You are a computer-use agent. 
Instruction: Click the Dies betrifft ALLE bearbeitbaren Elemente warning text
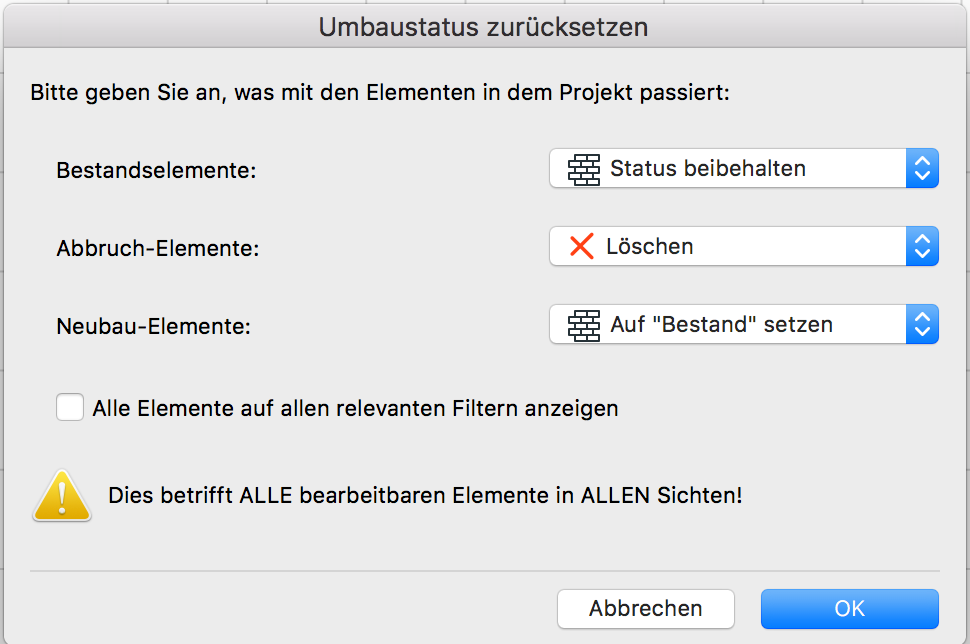coord(425,495)
